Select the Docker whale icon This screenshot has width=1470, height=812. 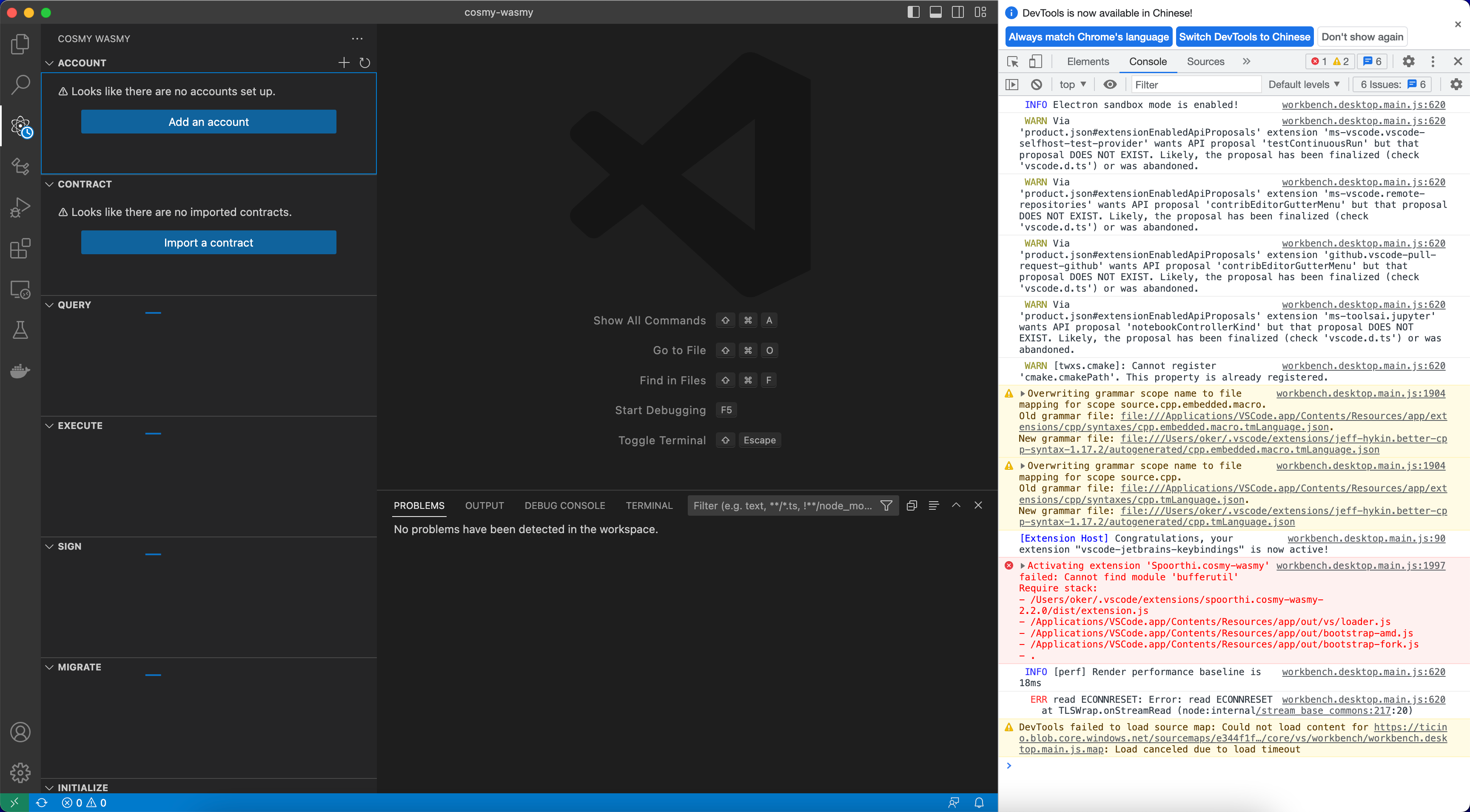[x=20, y=371]
